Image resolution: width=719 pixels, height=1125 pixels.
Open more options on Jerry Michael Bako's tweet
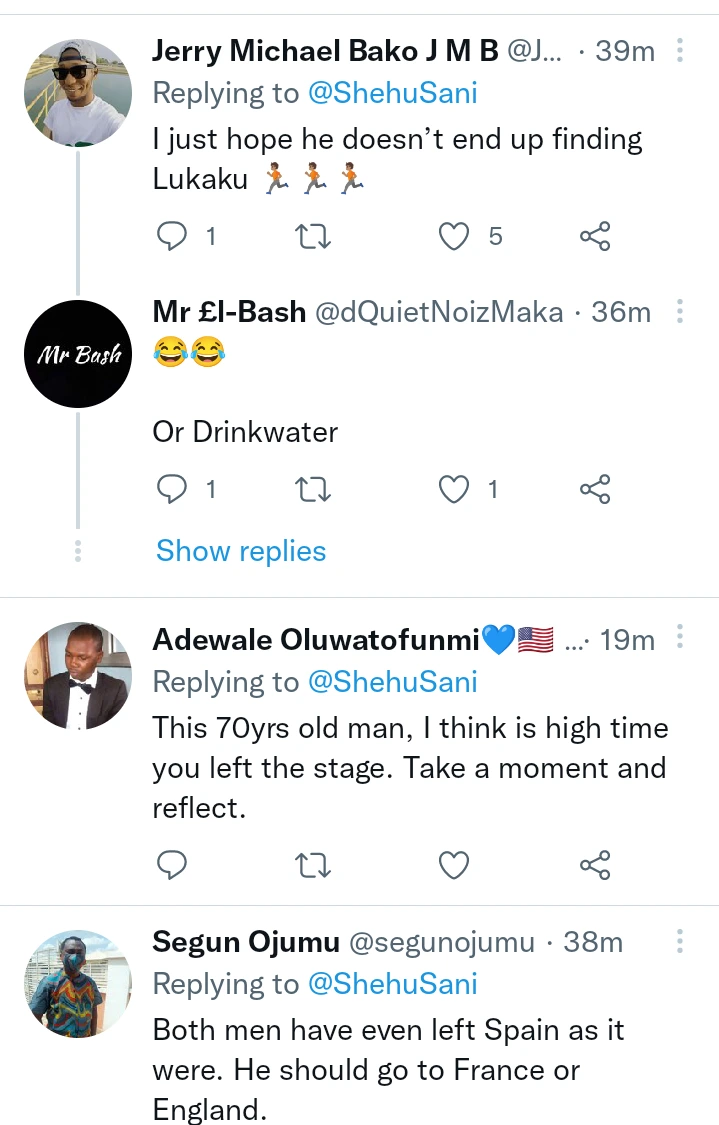[680, 51]
